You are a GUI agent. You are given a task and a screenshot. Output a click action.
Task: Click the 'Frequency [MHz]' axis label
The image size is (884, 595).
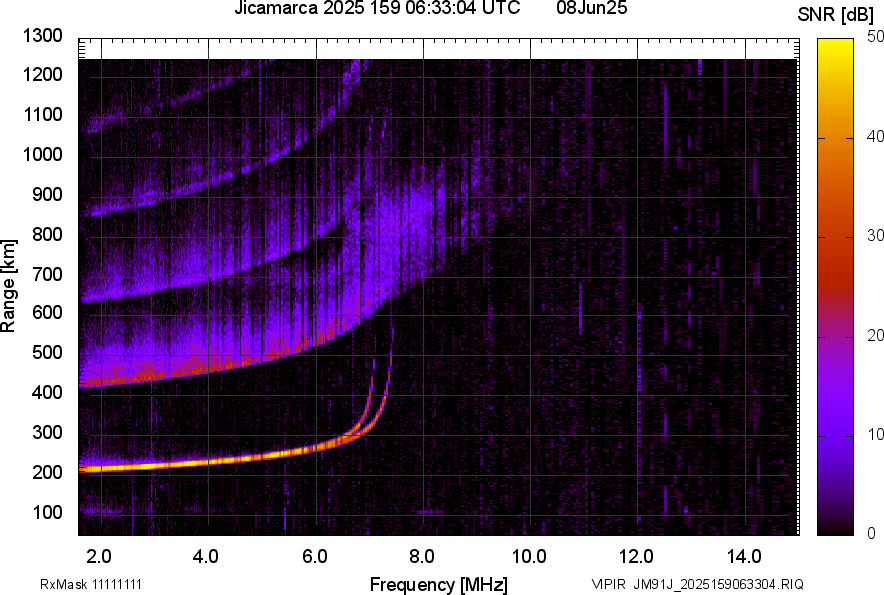[x=439, y=584]
